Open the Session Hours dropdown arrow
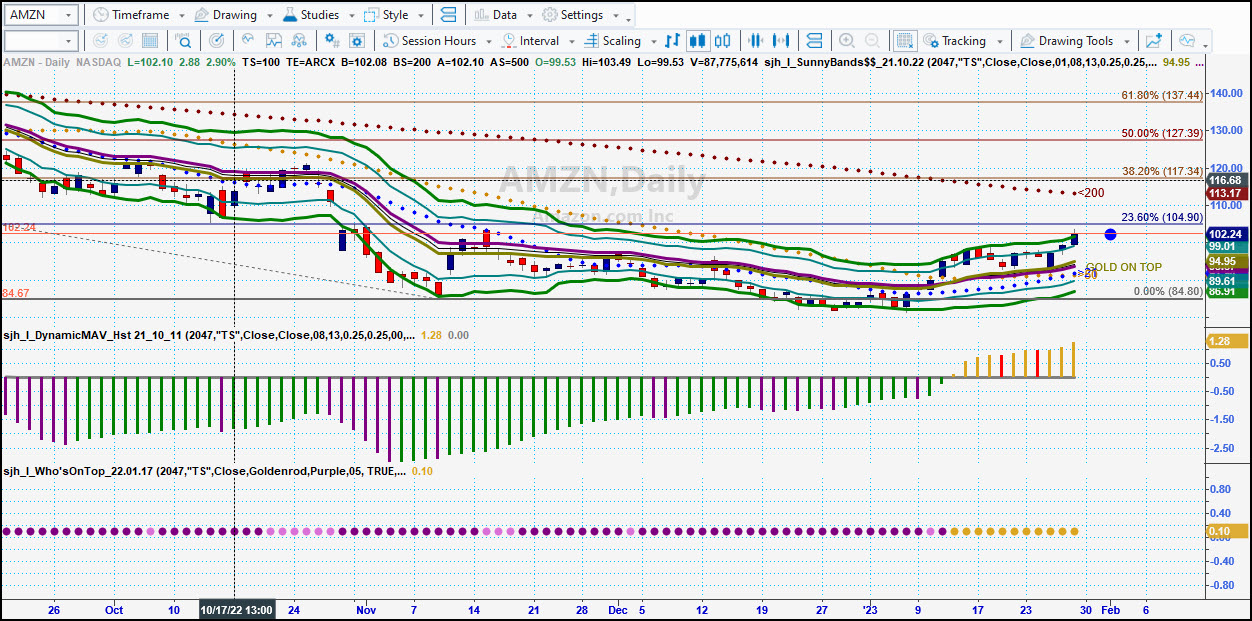The width and height of the screenshot is (1252, 621). click(x=487, y=42)
